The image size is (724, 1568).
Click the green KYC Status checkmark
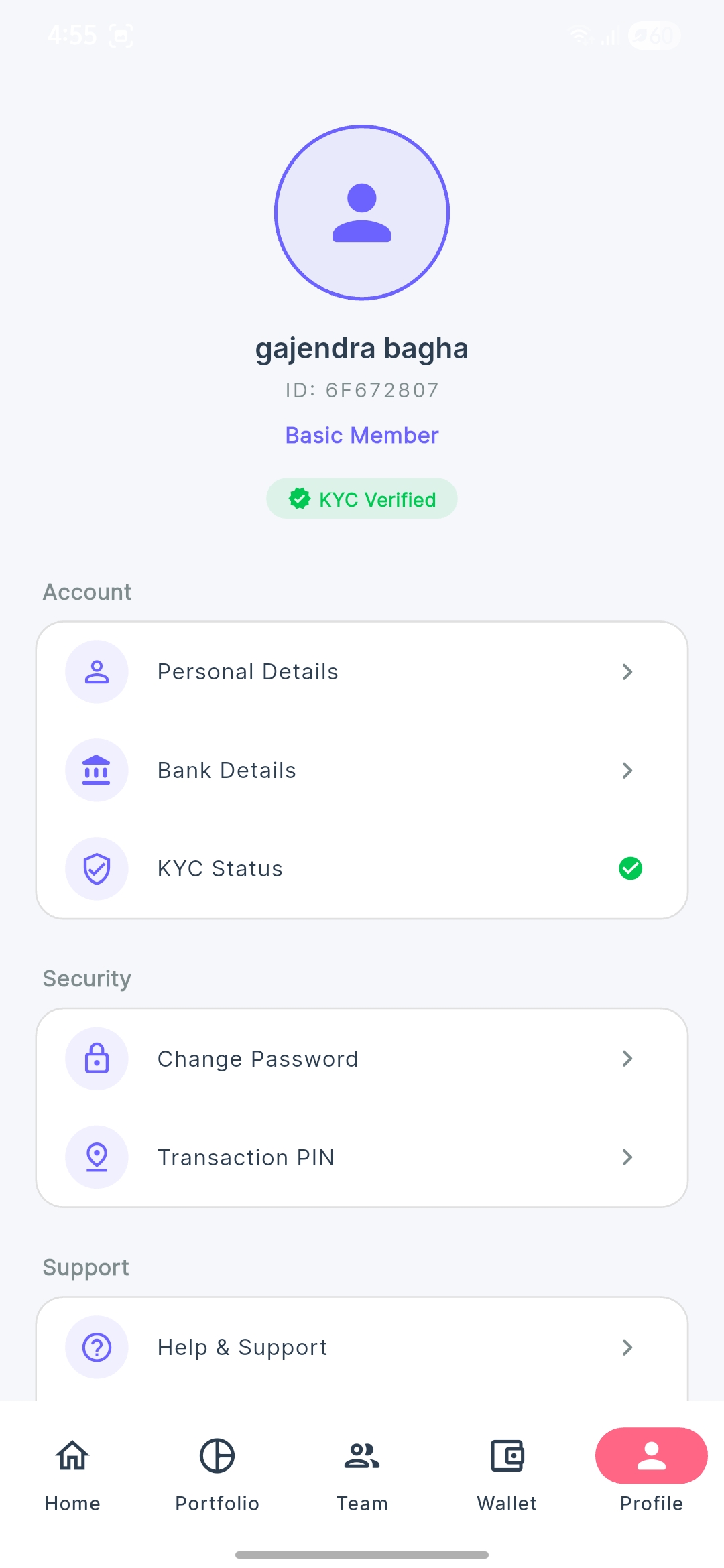(630, 868)
